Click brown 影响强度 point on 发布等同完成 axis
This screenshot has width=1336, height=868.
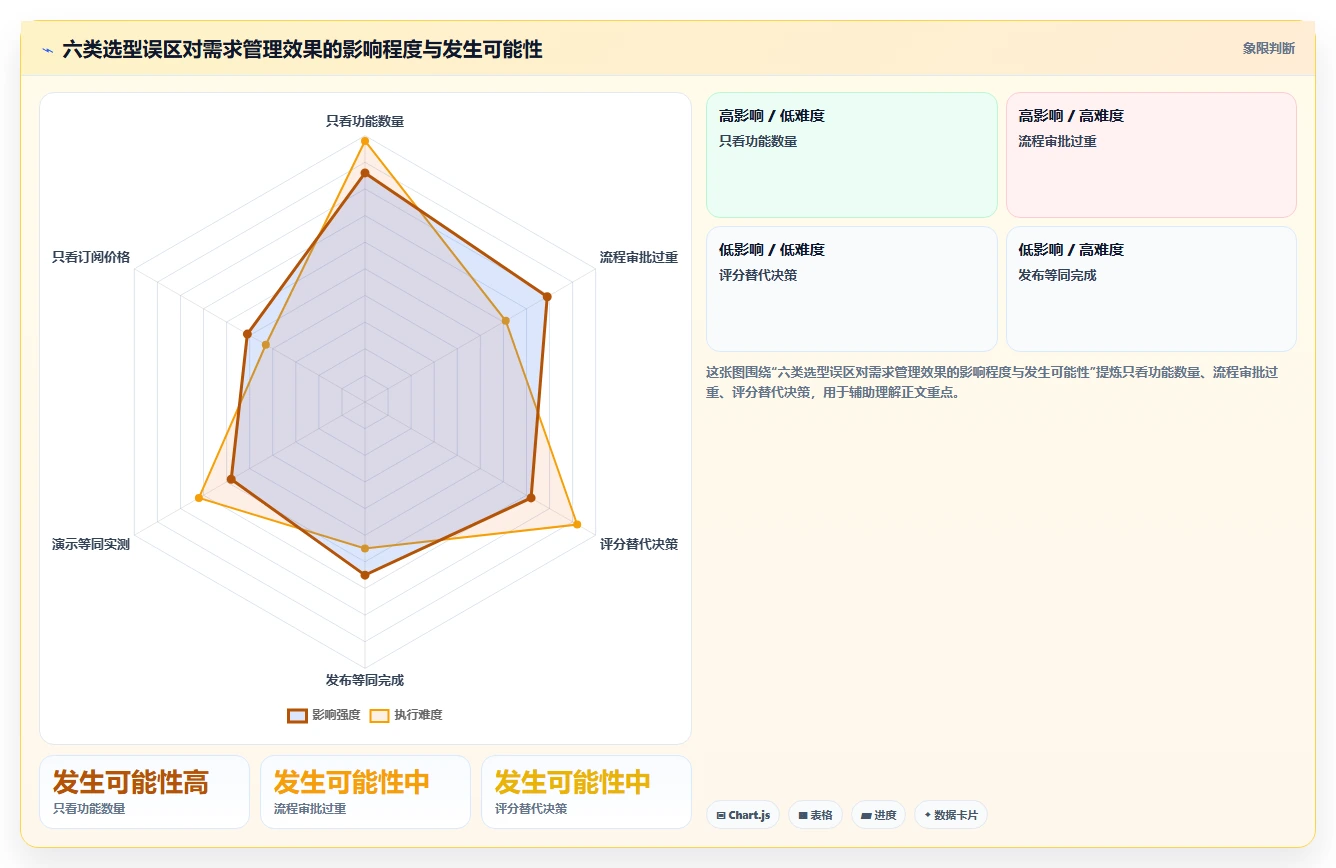click(x=365, y=575)
